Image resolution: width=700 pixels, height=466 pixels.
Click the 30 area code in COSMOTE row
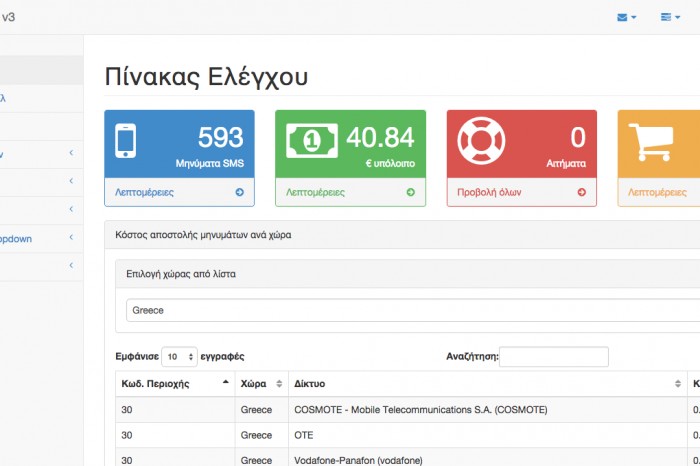click(127, 410)
